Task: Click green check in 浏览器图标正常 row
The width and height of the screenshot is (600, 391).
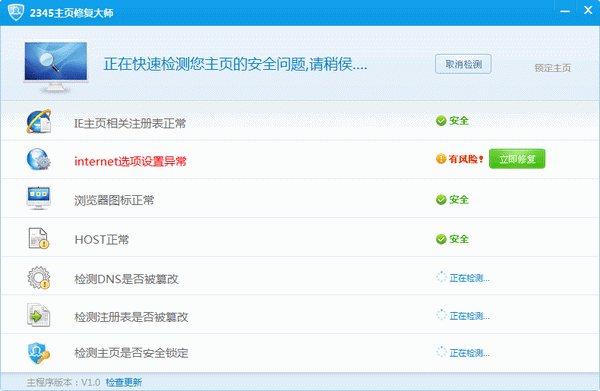Action: (x=441, y=200)
